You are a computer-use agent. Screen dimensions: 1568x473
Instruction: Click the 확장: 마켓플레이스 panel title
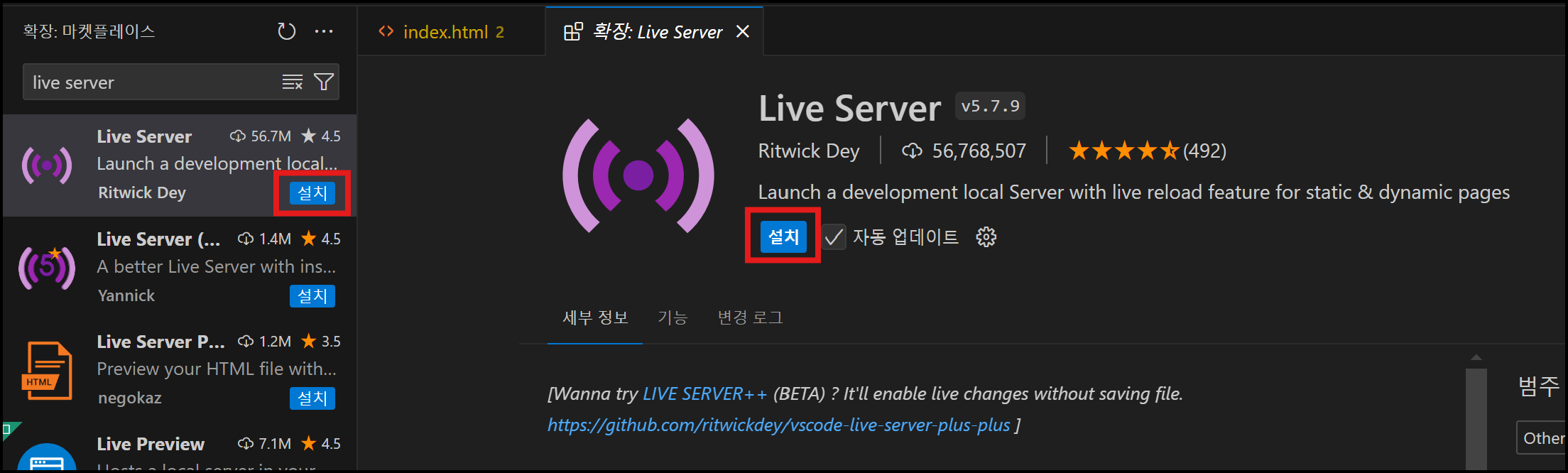(89, 31)
